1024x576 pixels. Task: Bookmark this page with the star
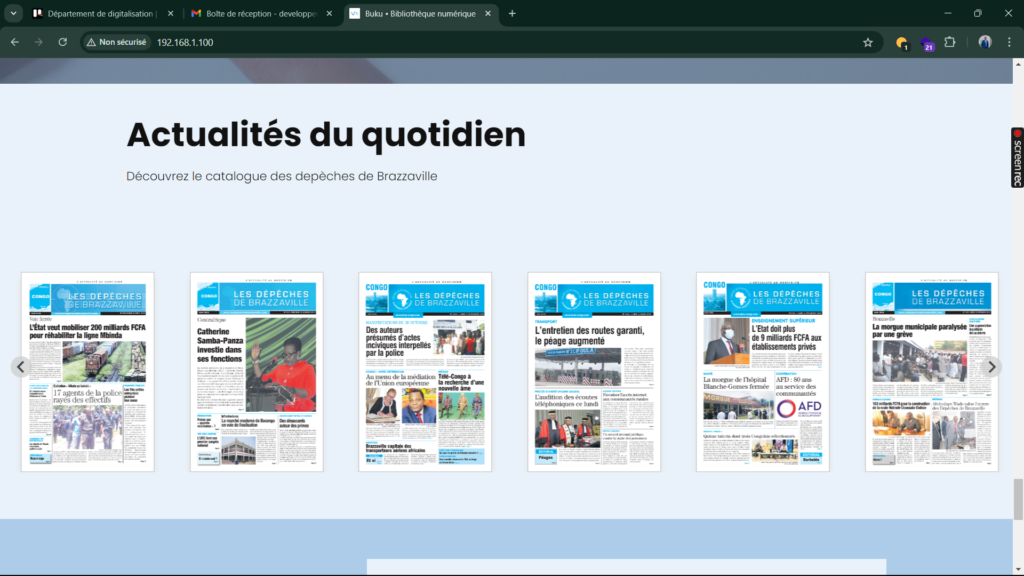[x=867, y=42]
